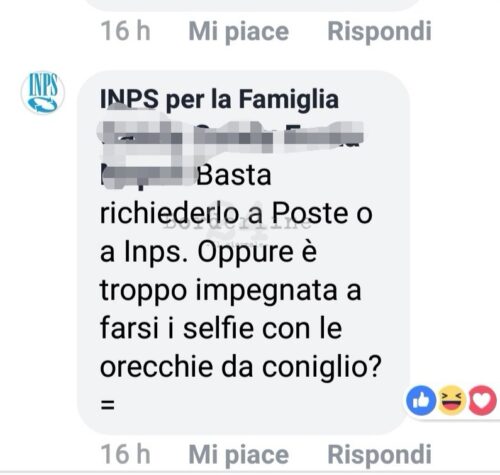
Task: Open the INPS logo profile picture
Action: click(43, 93)
